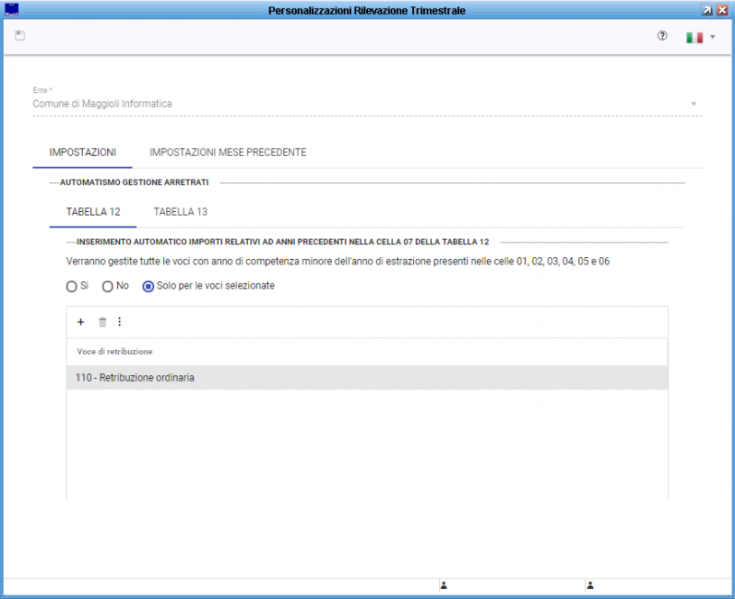The image size is (735, 599).
Task: Open the Ente dropdown arrow
Action: coord(693,104)
